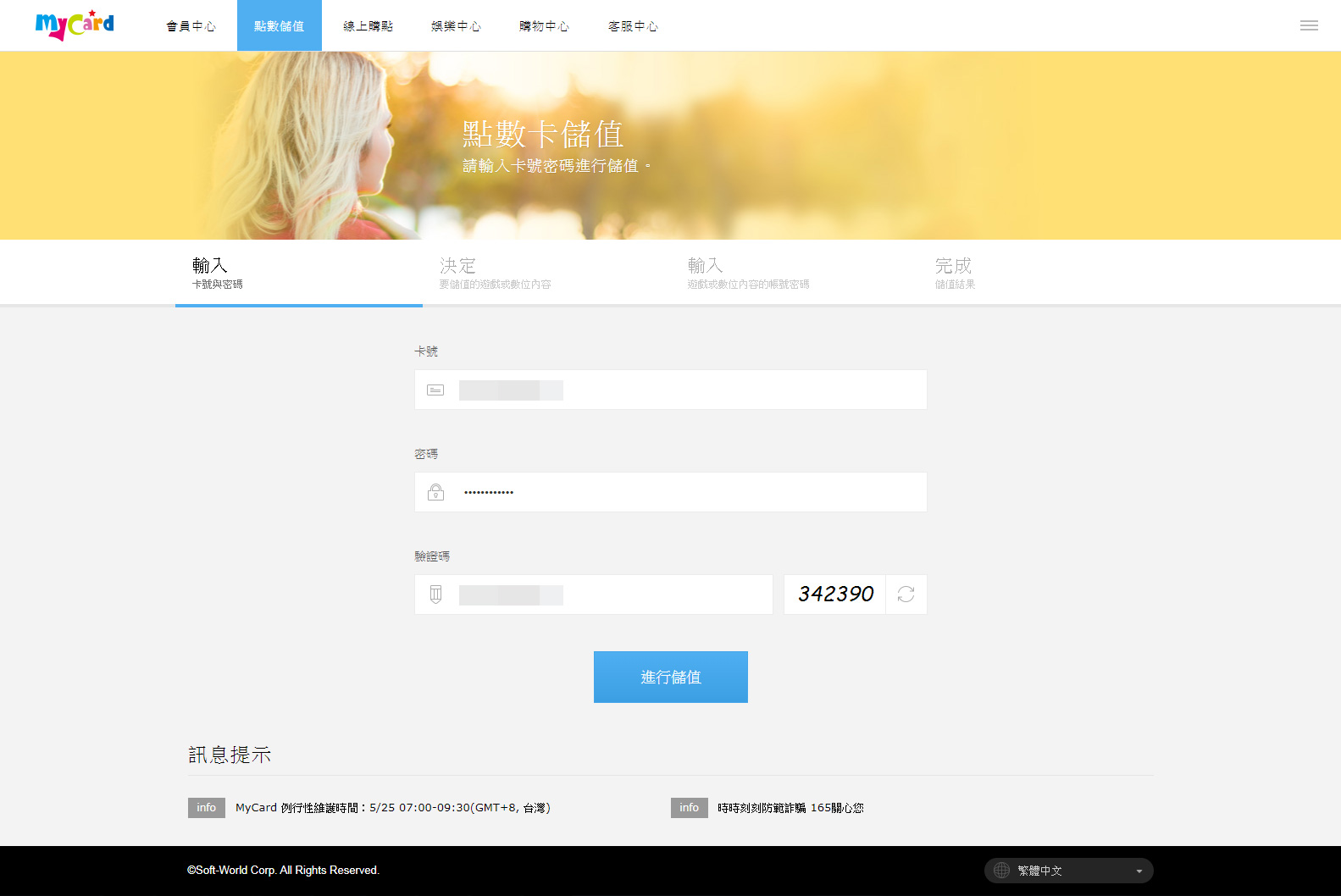Open 會員中心 menu
The width and height of the screenshot is (1341, 896).
191,26
